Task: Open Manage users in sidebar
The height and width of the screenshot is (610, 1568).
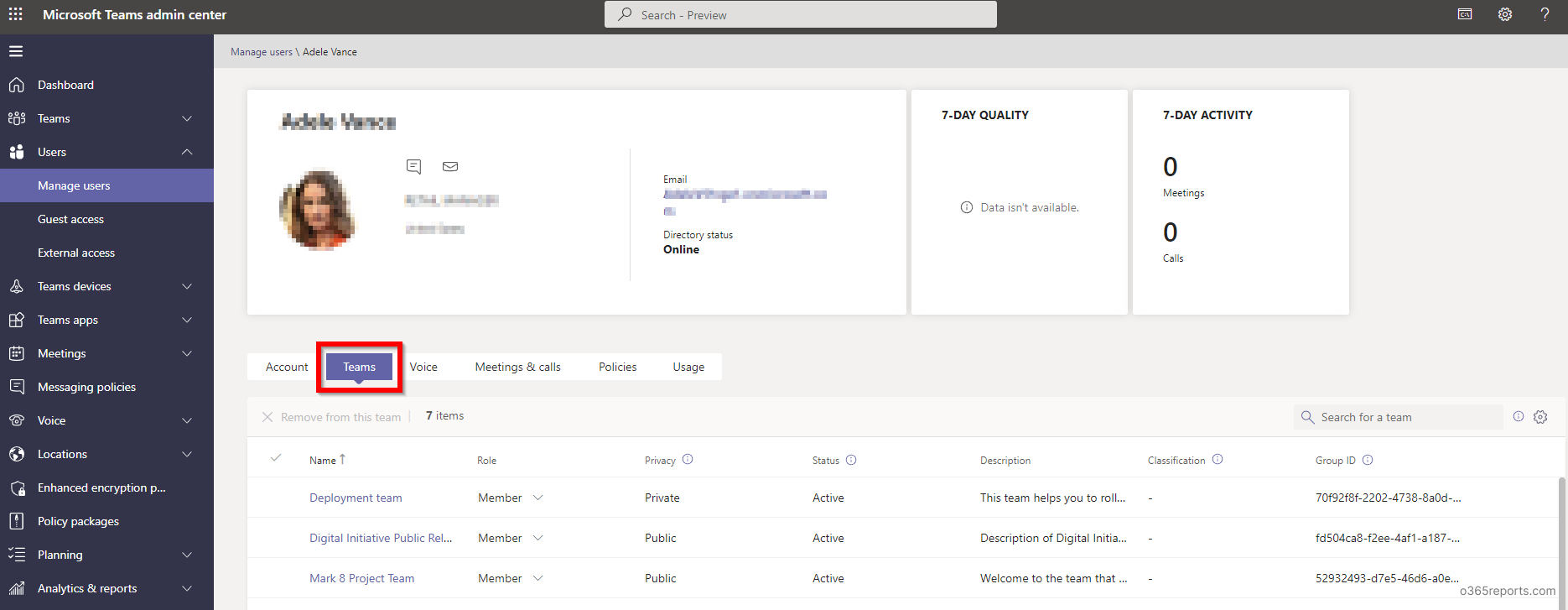Action: coord(106,185)
